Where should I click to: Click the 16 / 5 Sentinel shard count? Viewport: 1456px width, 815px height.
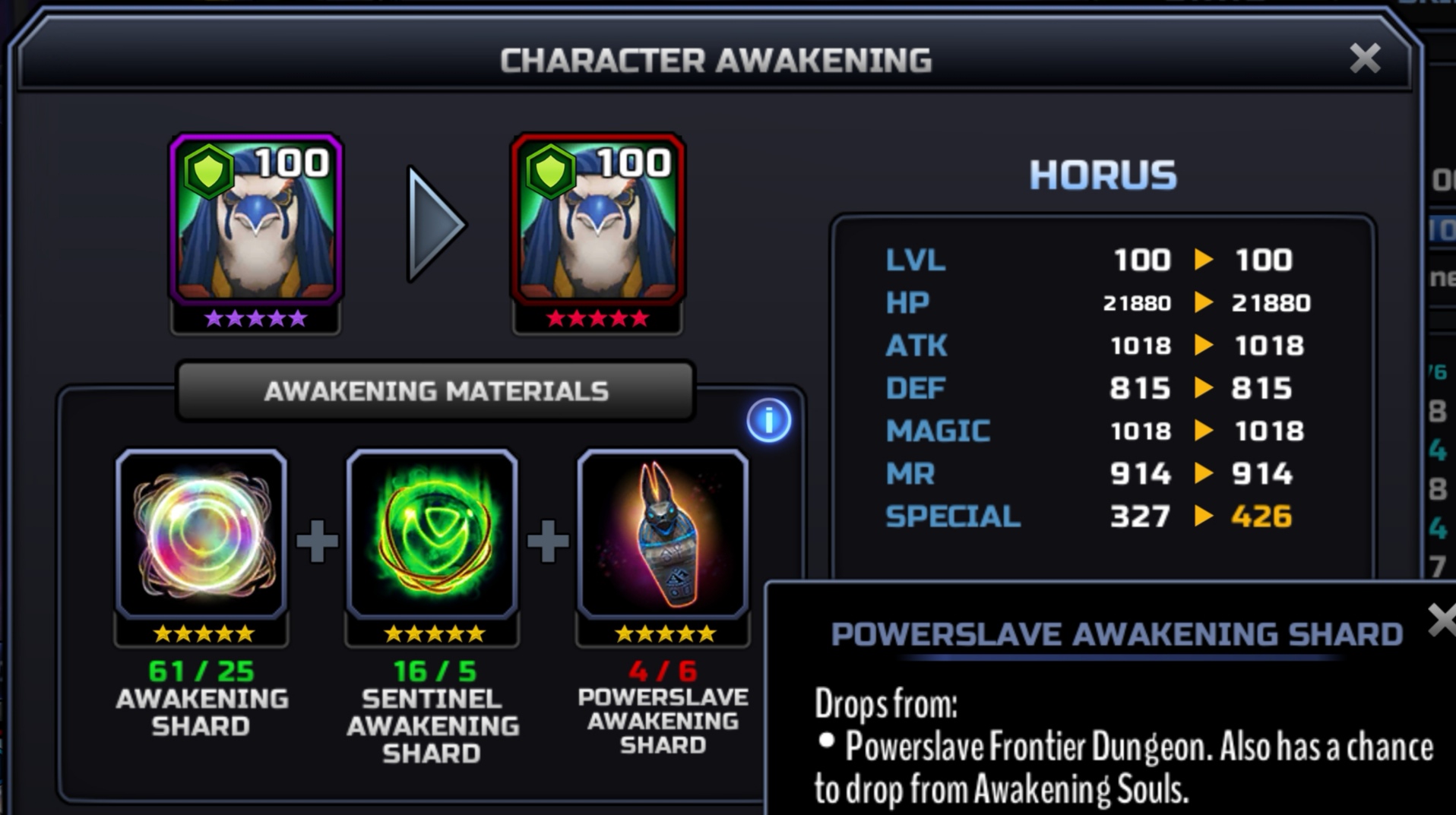point(434,671)
